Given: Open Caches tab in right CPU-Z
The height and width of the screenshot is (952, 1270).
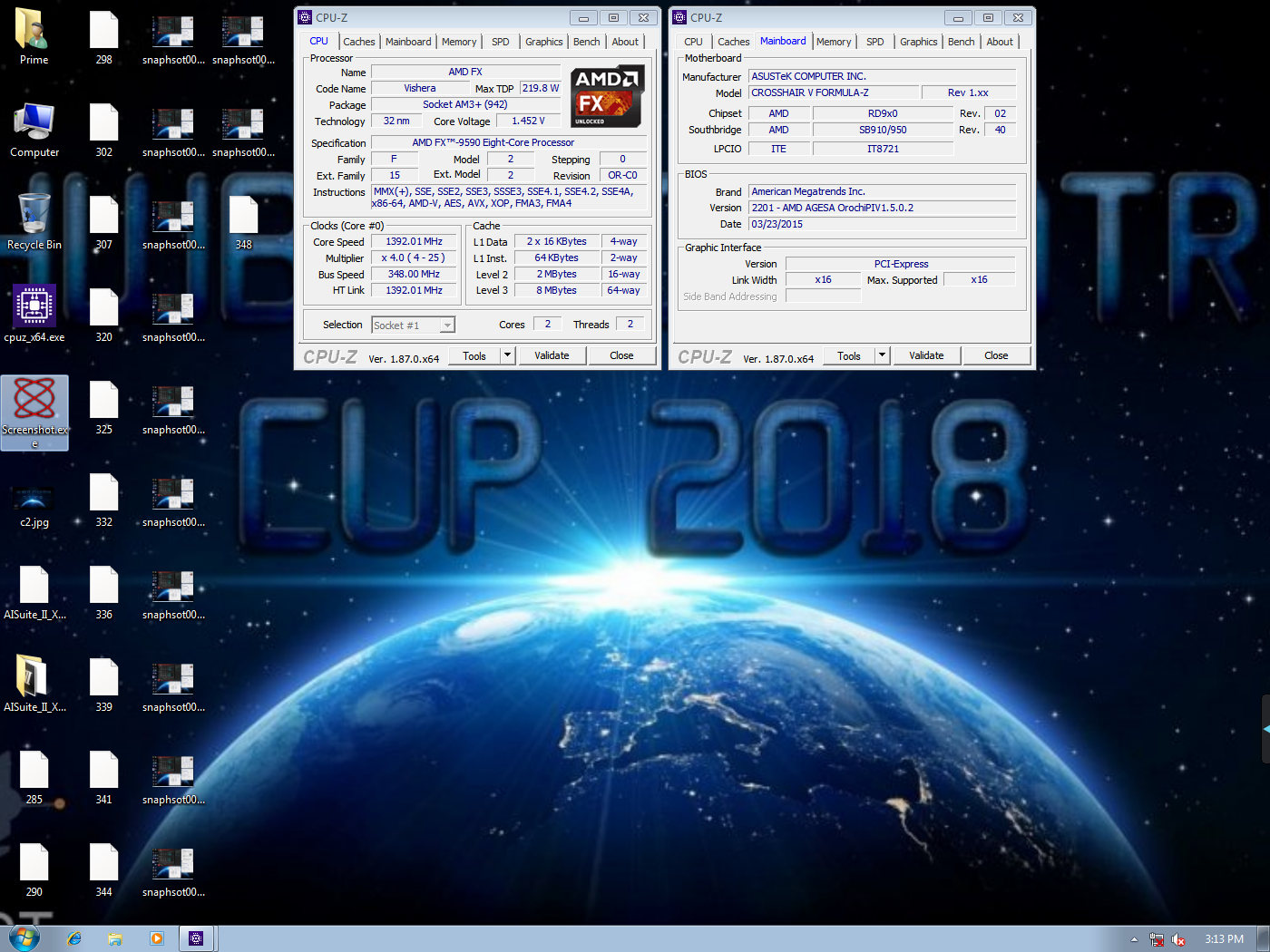Looking at the screenshot, I should coord(734,42).
